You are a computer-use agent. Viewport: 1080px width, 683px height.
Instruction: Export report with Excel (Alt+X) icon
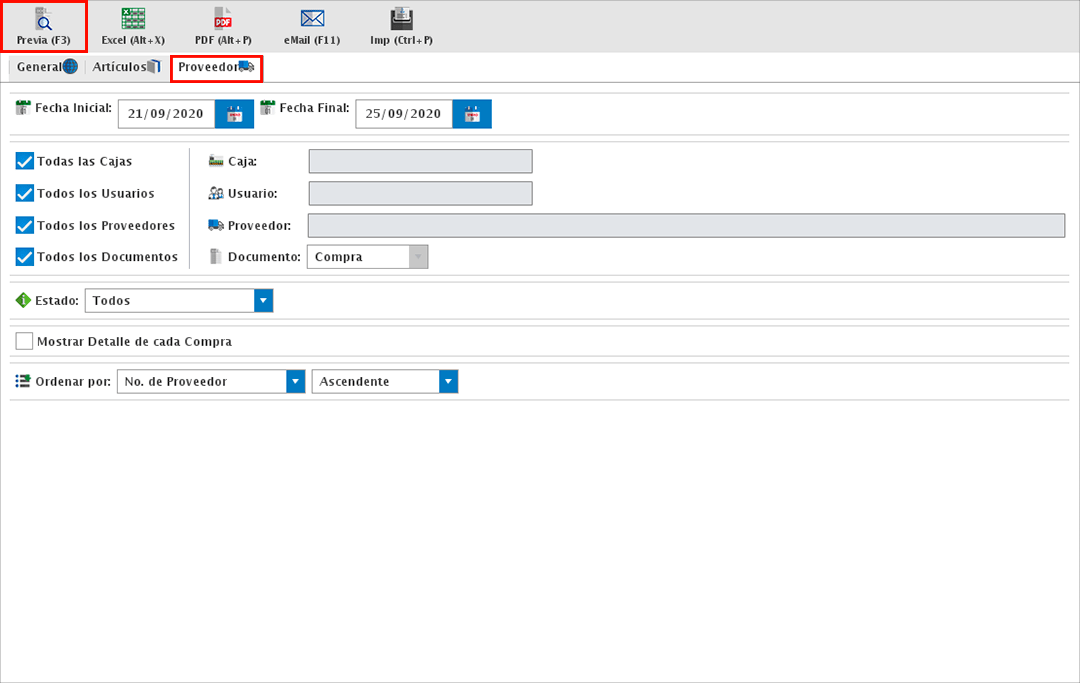click(x=133, y=20)
